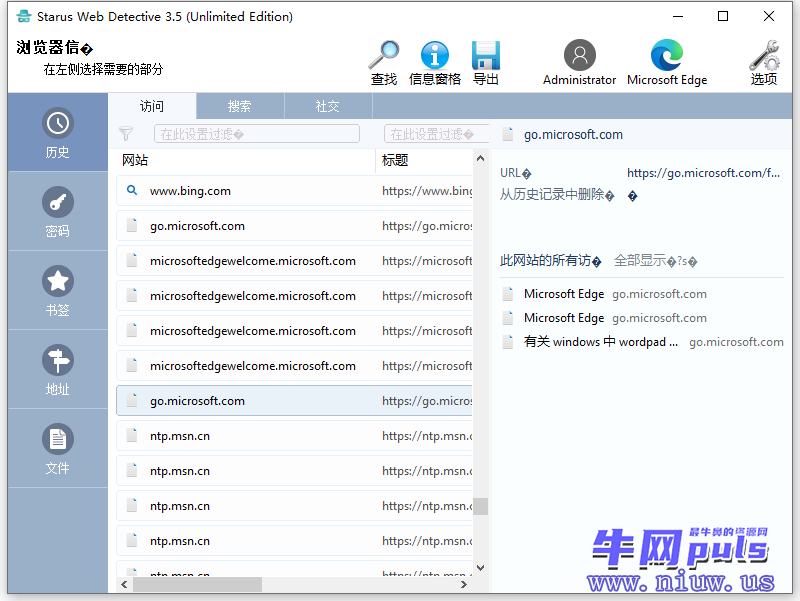
Task: Click the 全部显示 show all link
Action: [x=655, y=261]
